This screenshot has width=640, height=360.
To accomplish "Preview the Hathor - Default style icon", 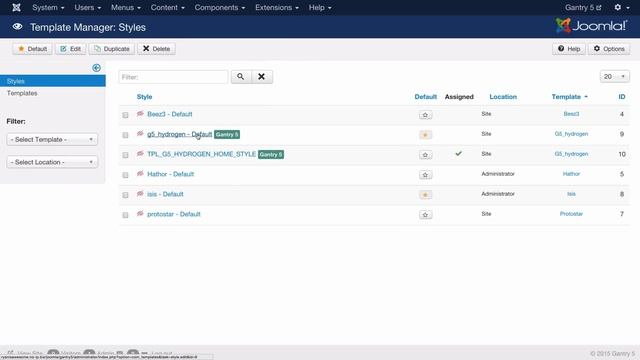I will click(140, 174).
